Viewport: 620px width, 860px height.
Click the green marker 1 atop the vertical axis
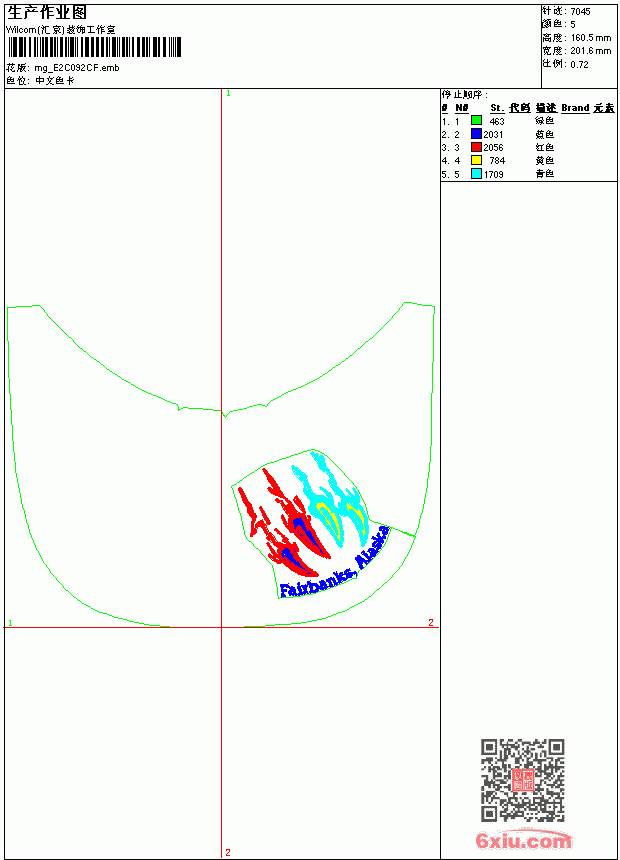pyautogui.click(x=228, y=94)
